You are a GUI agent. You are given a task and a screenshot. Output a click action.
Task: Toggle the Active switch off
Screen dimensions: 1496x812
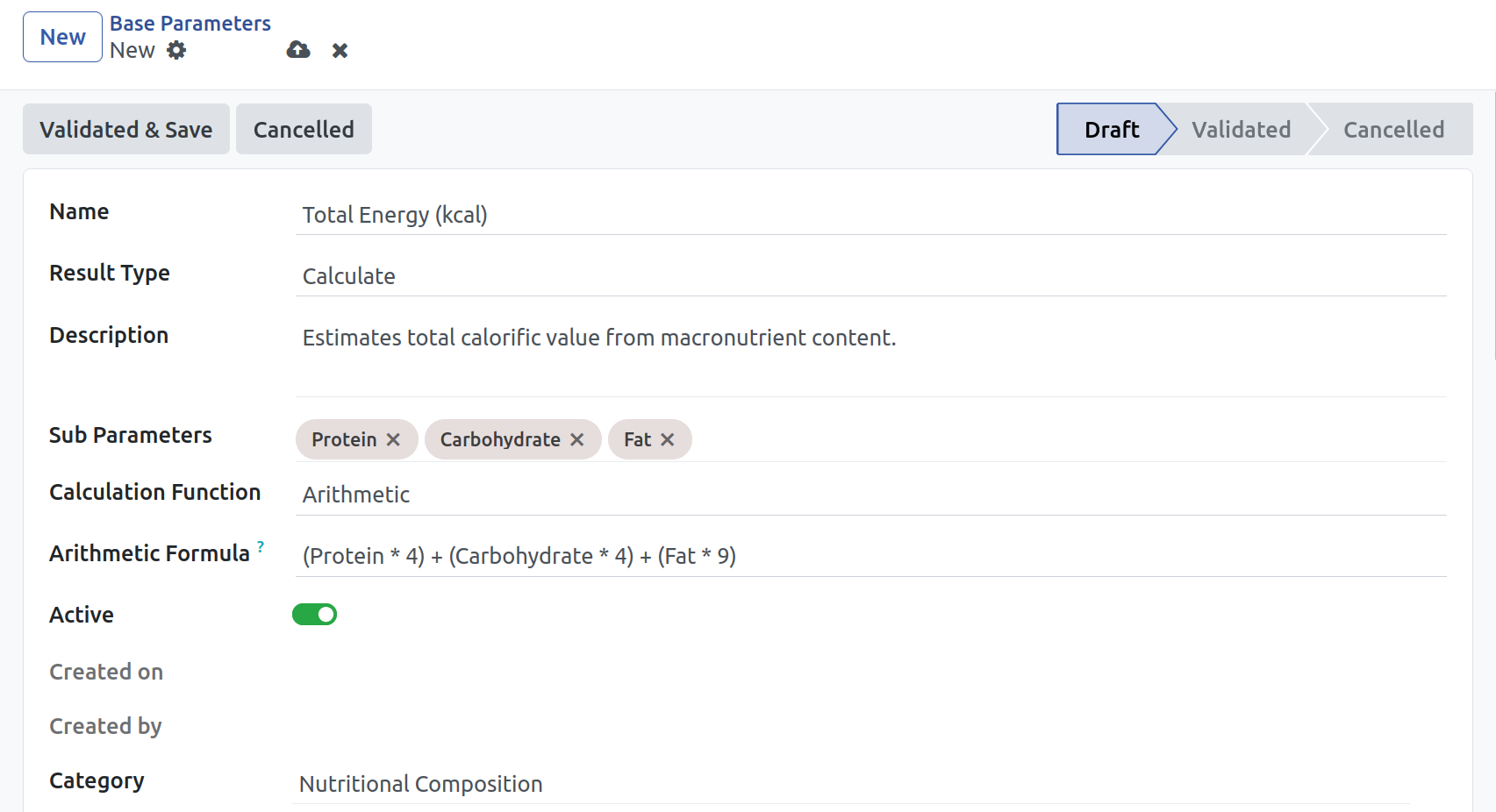pyautogui.click(x=314, y=615)
